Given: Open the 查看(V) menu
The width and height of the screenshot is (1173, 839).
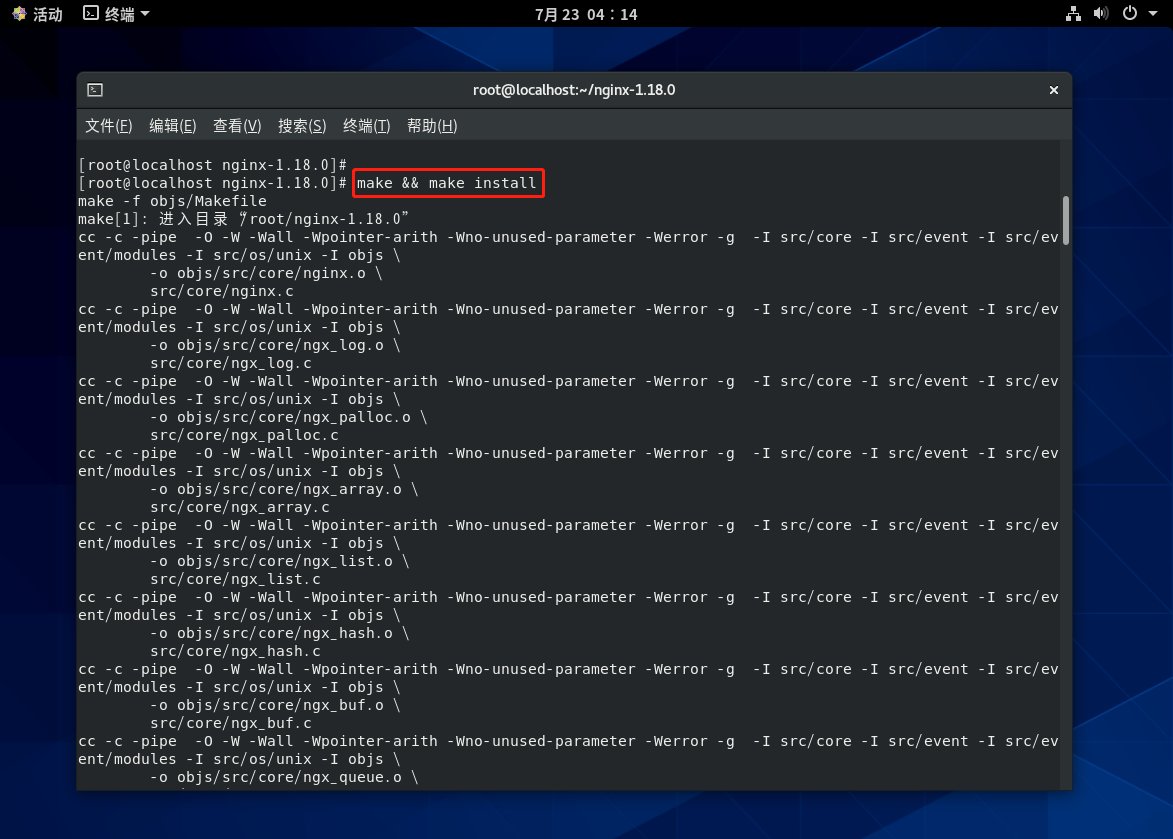Looking at the screenshot, I should tap(237, 126).
